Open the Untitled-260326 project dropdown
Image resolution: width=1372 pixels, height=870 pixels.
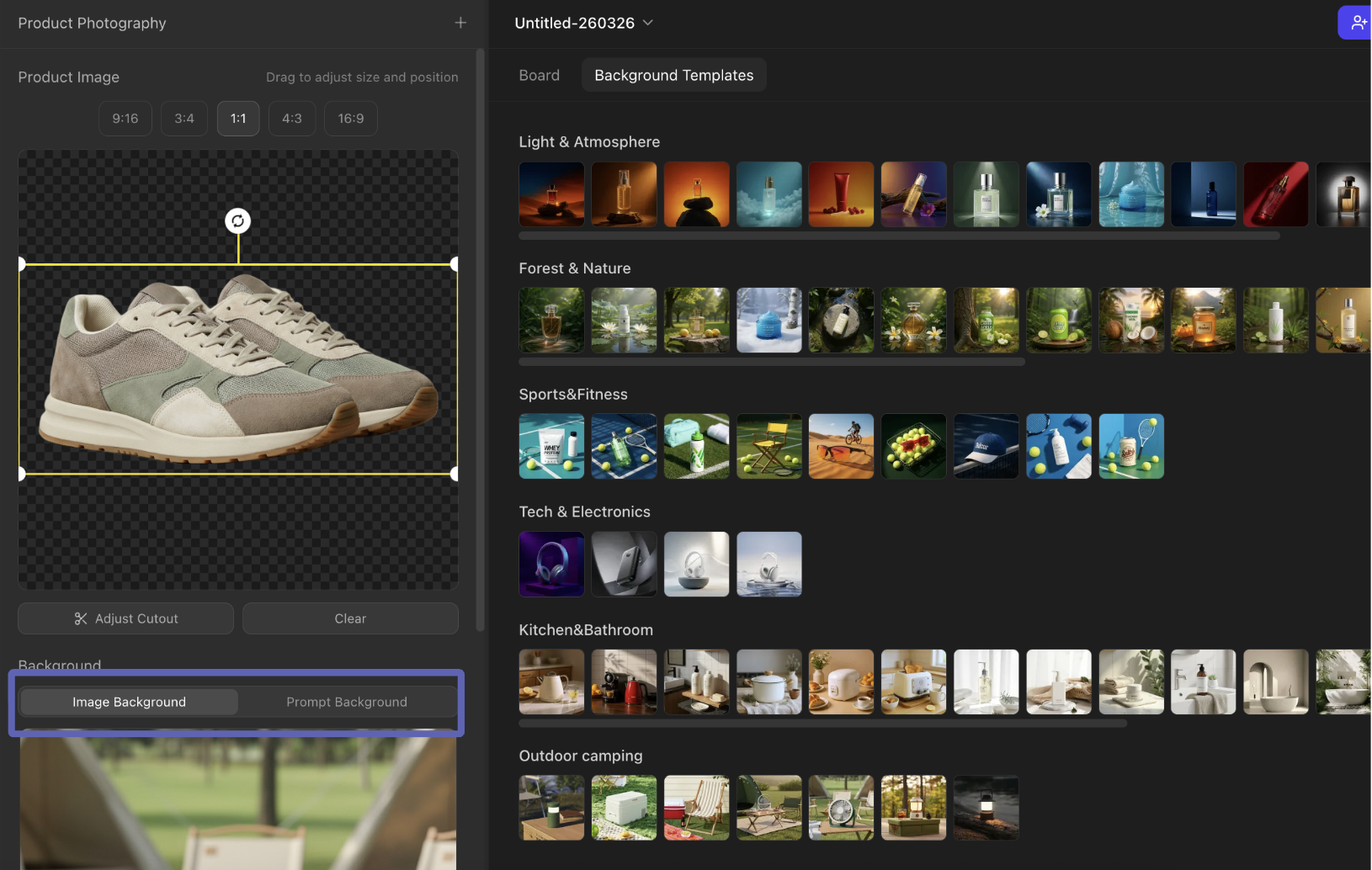(x=583, y=23)
